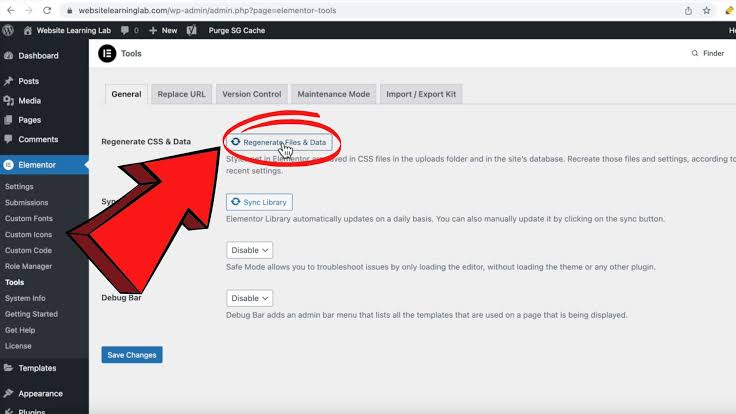The width and height of the screenshot is (736, 414).
Task: Bookmark page with star icon
Action: 706,10
